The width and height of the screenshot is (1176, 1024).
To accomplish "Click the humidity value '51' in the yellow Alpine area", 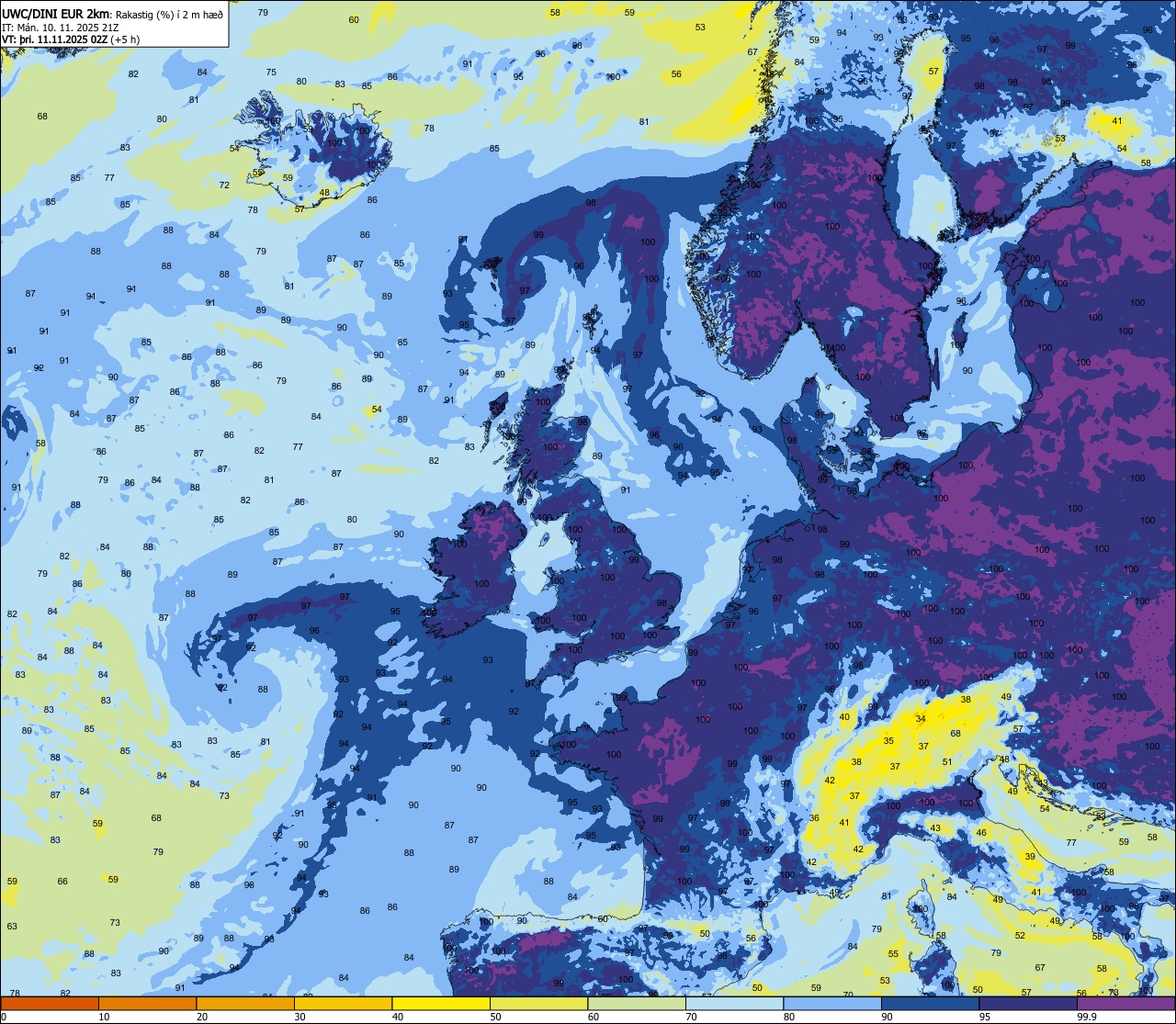I will click(x=947, y=761).
